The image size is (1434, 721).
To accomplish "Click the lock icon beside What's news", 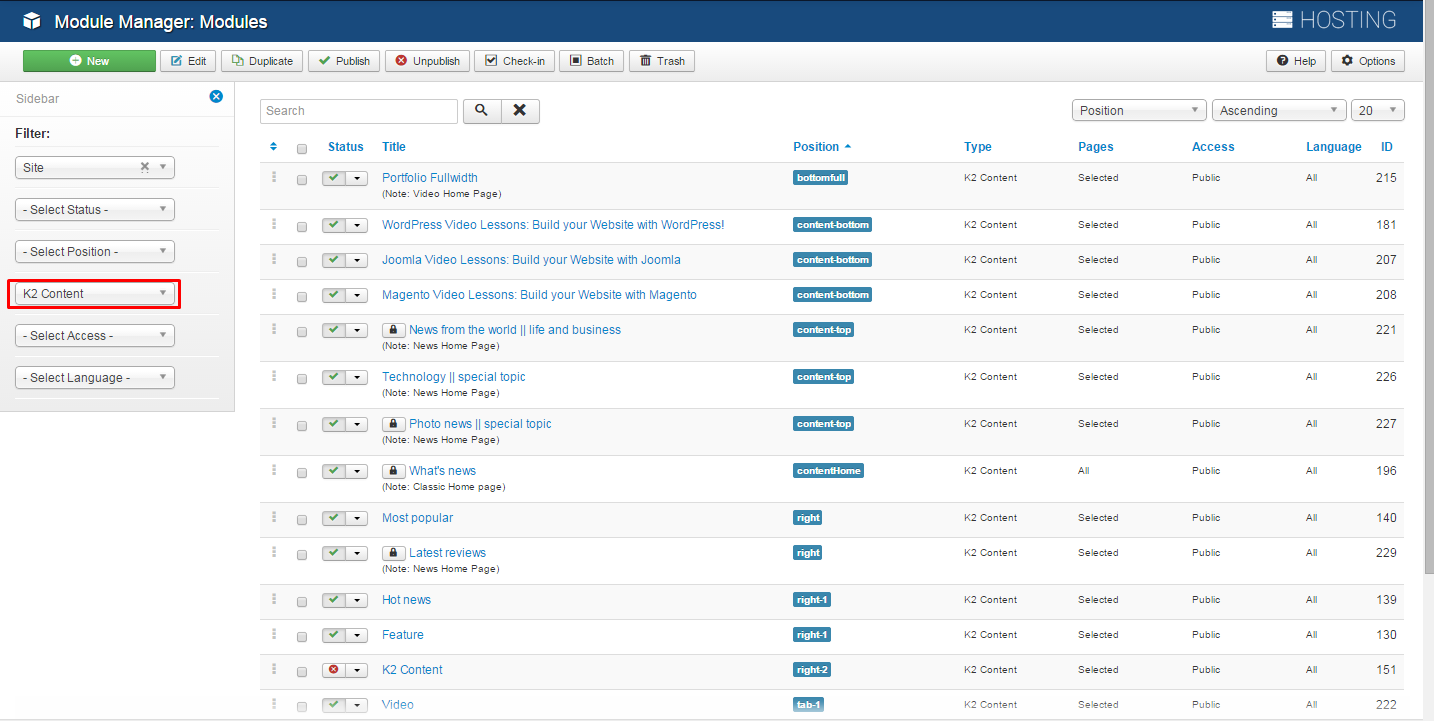I will coord(393,471).
